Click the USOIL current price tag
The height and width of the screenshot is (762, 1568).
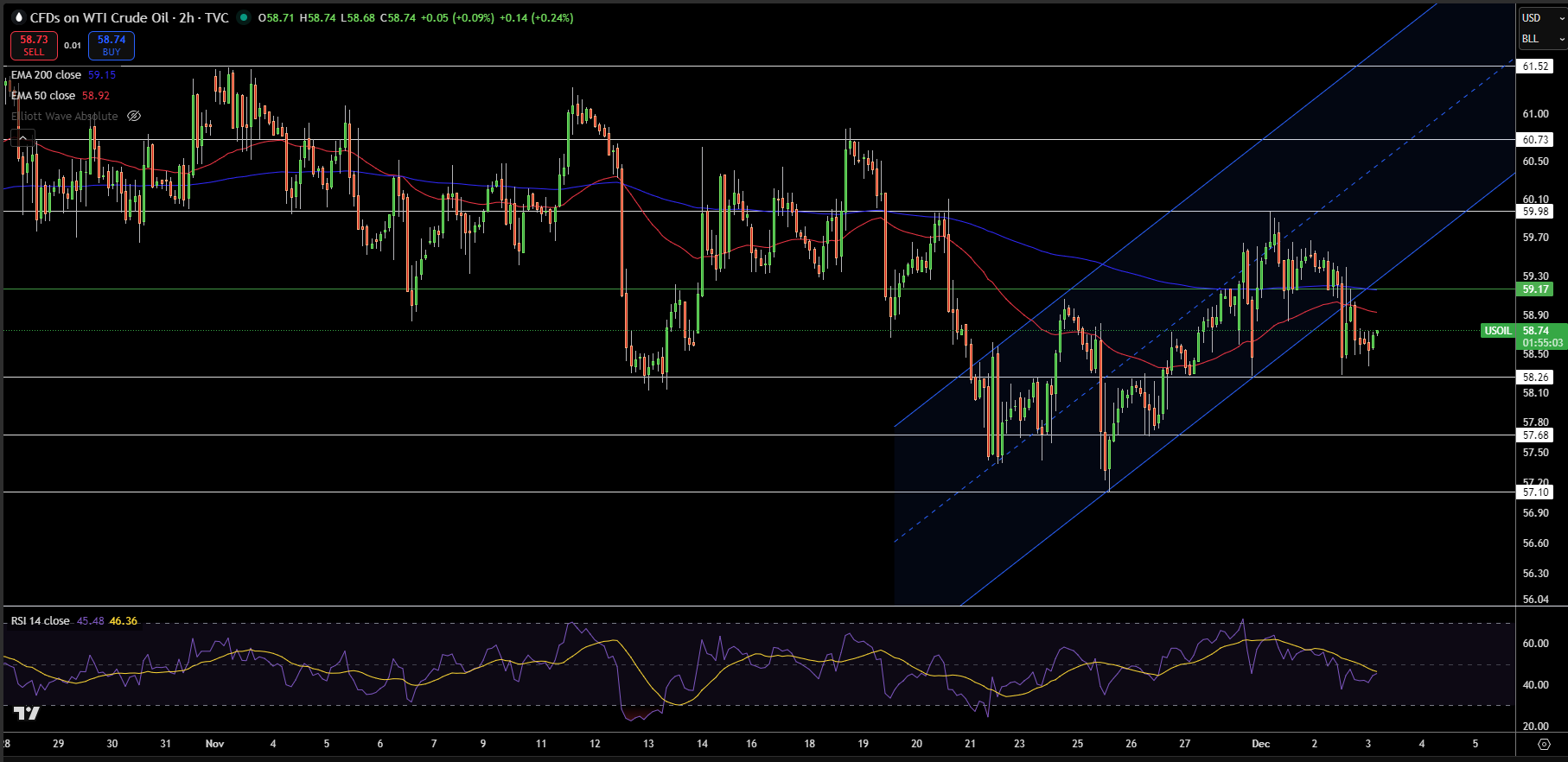pos(1498,331)
